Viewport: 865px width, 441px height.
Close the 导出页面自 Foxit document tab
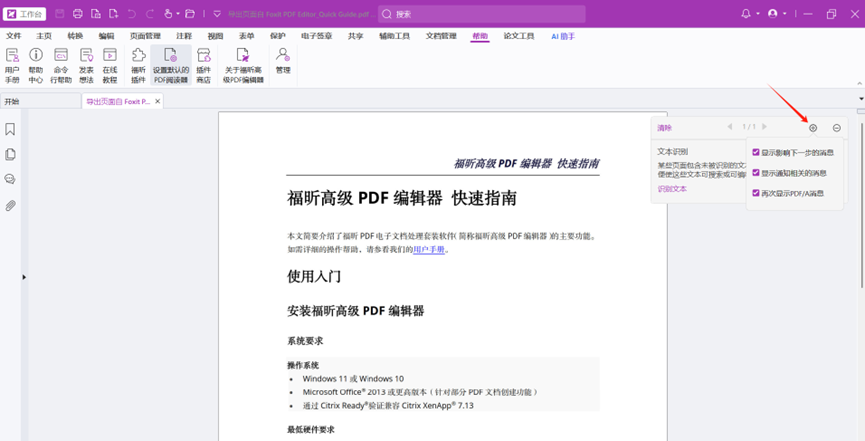(x=158, y=102)
